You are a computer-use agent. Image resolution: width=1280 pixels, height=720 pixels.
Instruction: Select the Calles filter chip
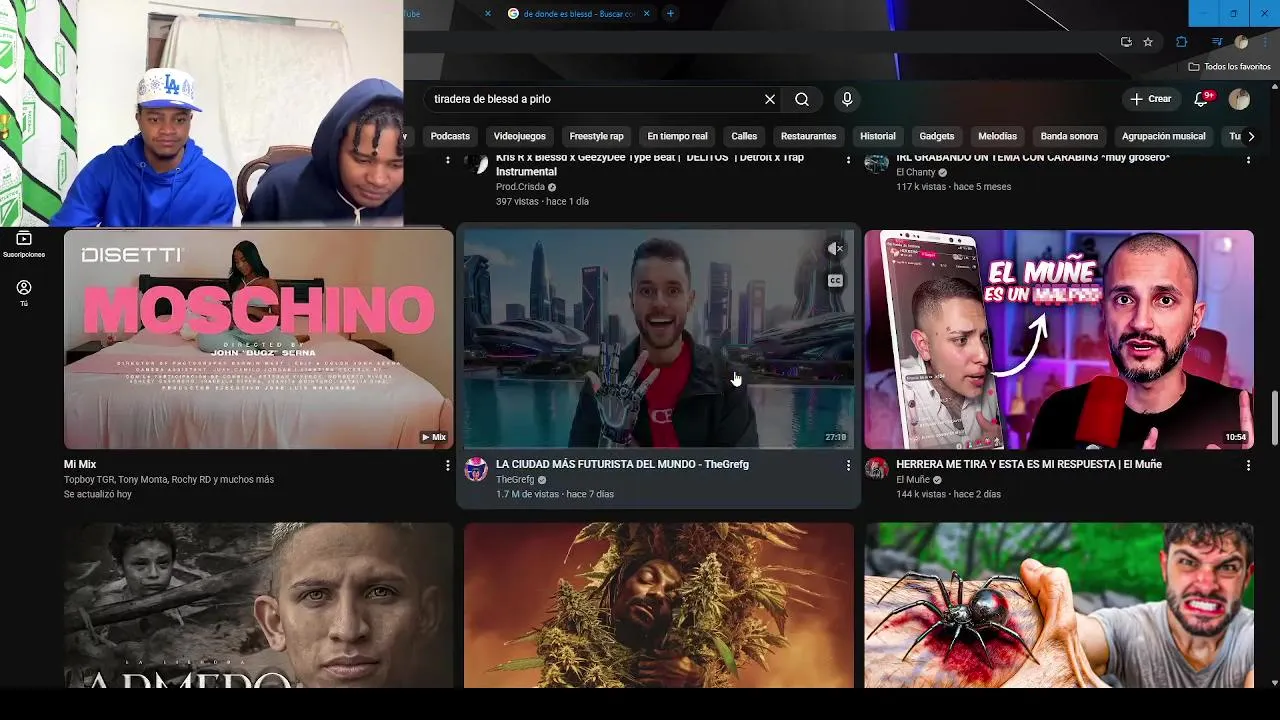coord(744,136)
